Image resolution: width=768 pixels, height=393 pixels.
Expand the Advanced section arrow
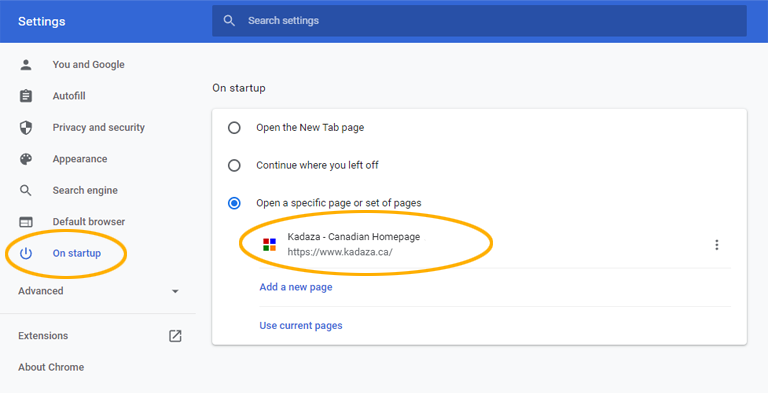(175, 292)
